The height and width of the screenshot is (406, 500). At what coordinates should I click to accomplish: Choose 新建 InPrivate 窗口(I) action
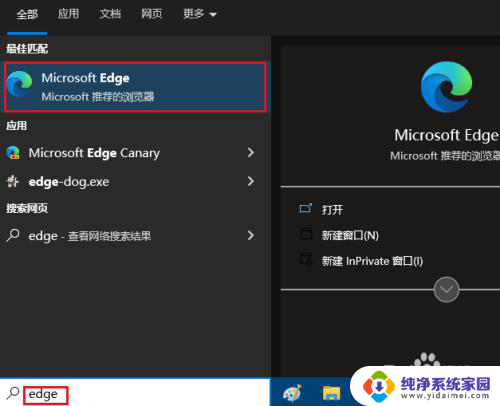[x=372, y=261]
